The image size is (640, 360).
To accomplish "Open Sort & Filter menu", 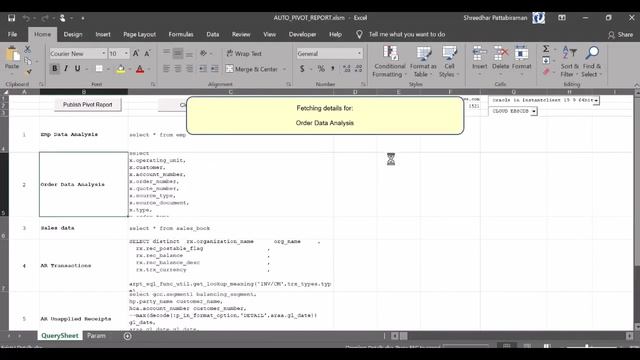I will [x=569, y=62].
